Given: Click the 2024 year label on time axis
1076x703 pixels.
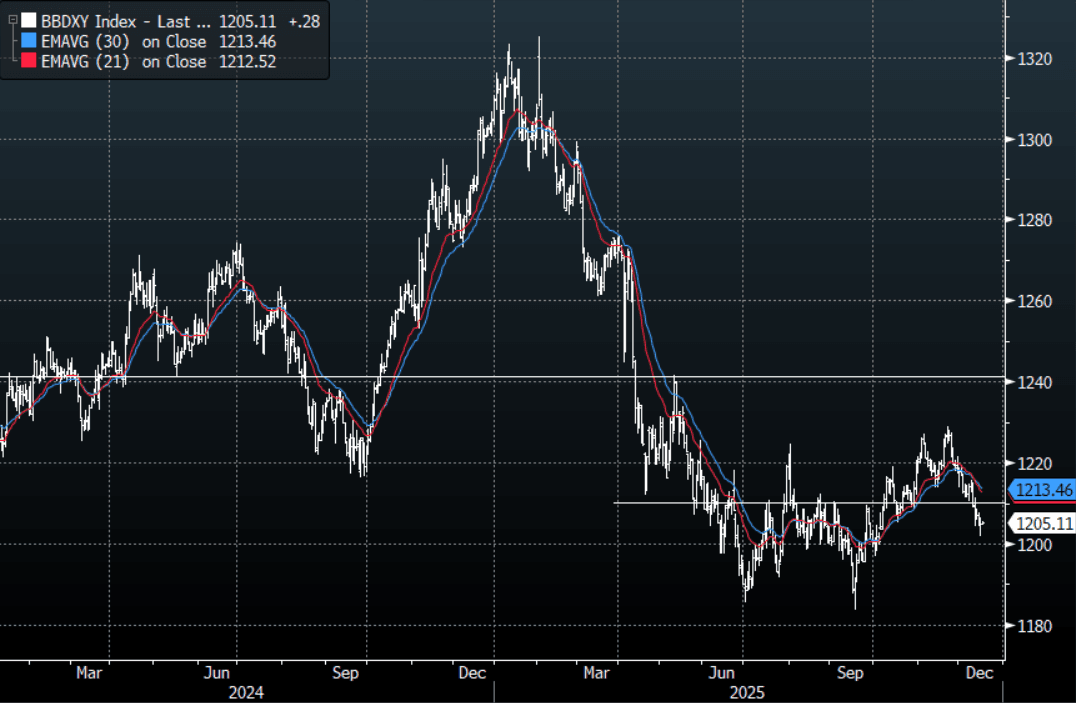Looking at the screenshot, I should click(x=246, y=691).
